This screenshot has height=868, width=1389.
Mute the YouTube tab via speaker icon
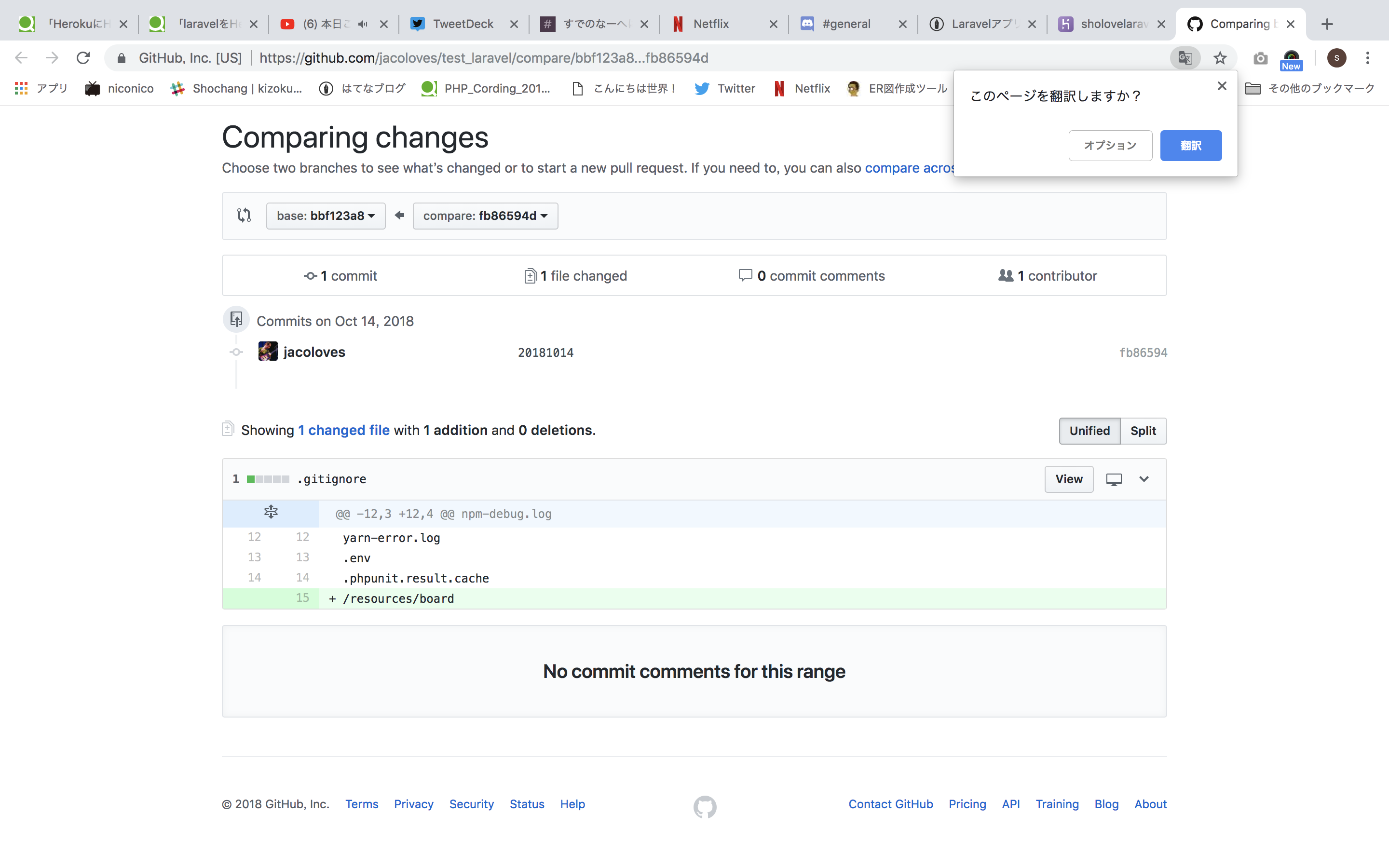[x=362, y=24]
